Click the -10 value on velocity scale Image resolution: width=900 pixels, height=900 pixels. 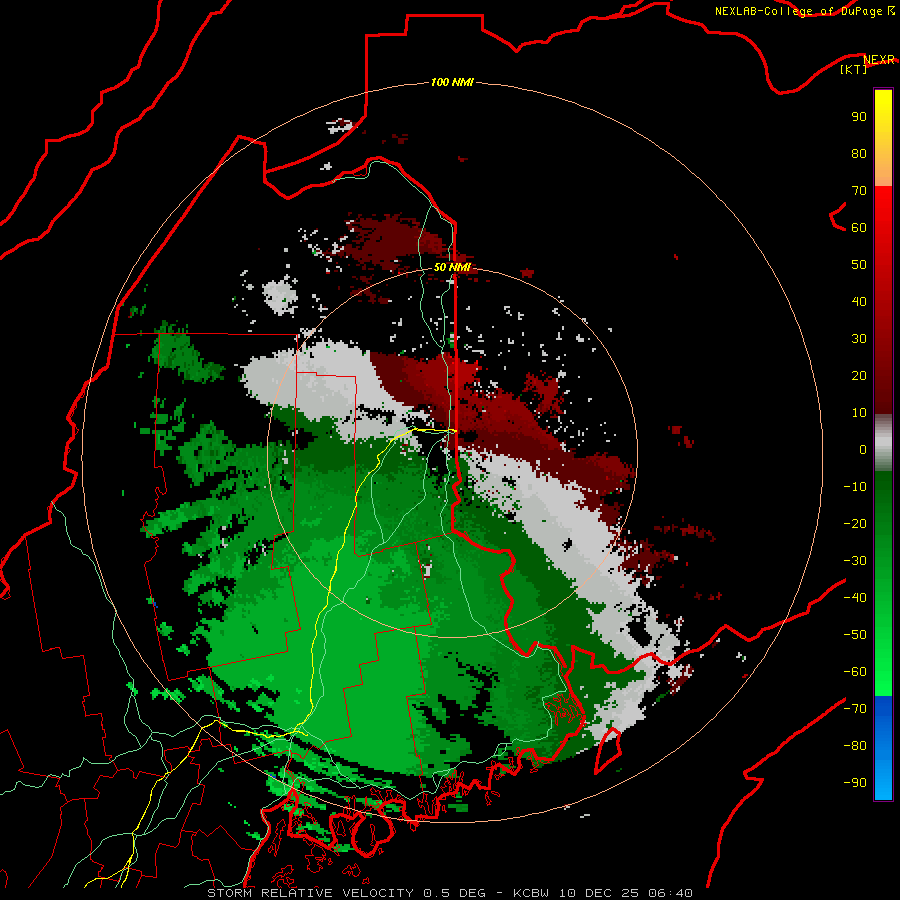tap(855, 487)
